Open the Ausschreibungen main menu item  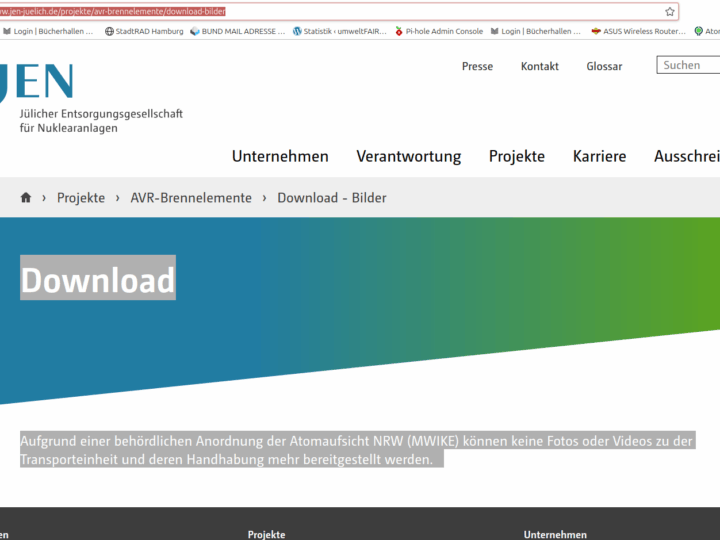click(x=687, y=156)
